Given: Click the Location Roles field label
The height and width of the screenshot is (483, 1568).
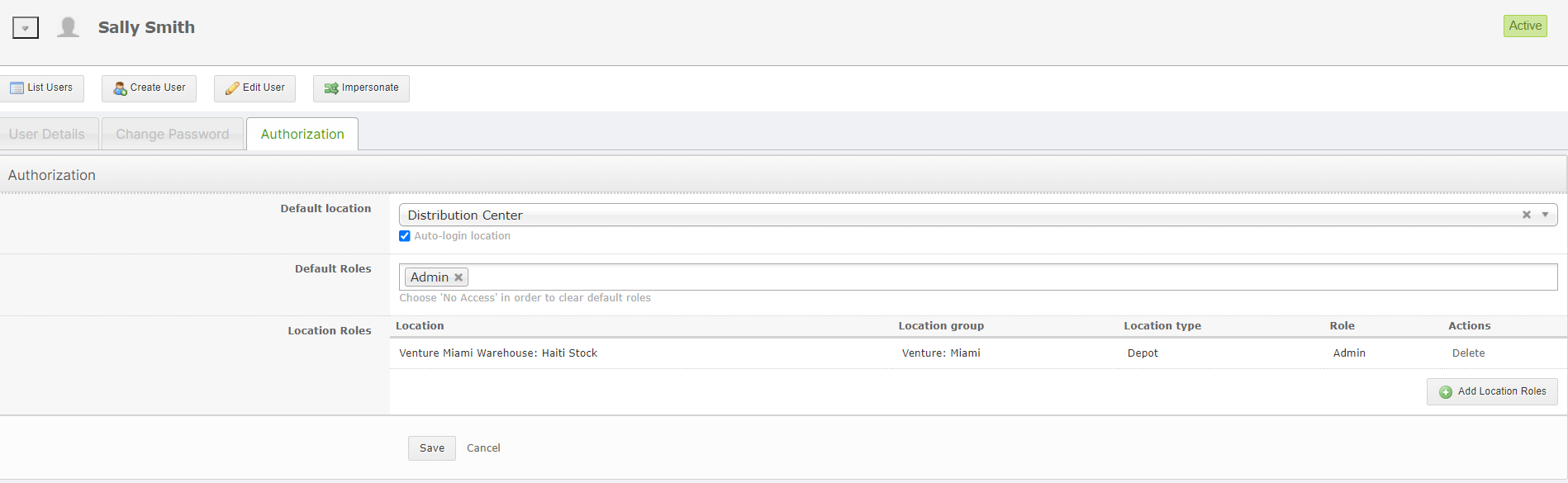Looking at the screenshot, I should 330,331.
